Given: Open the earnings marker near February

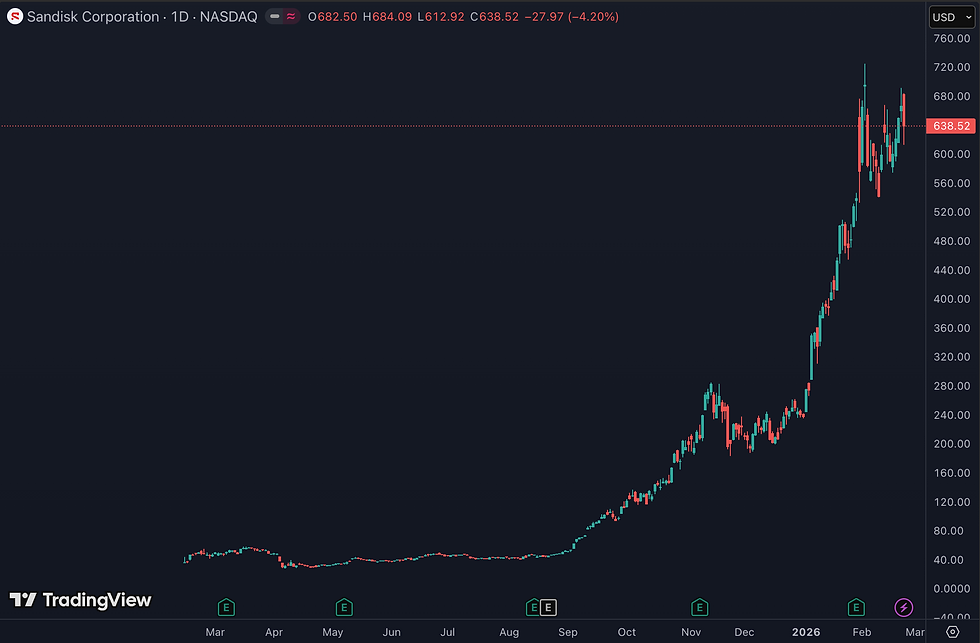Looking at the screenshot, I should pos(856,607).
